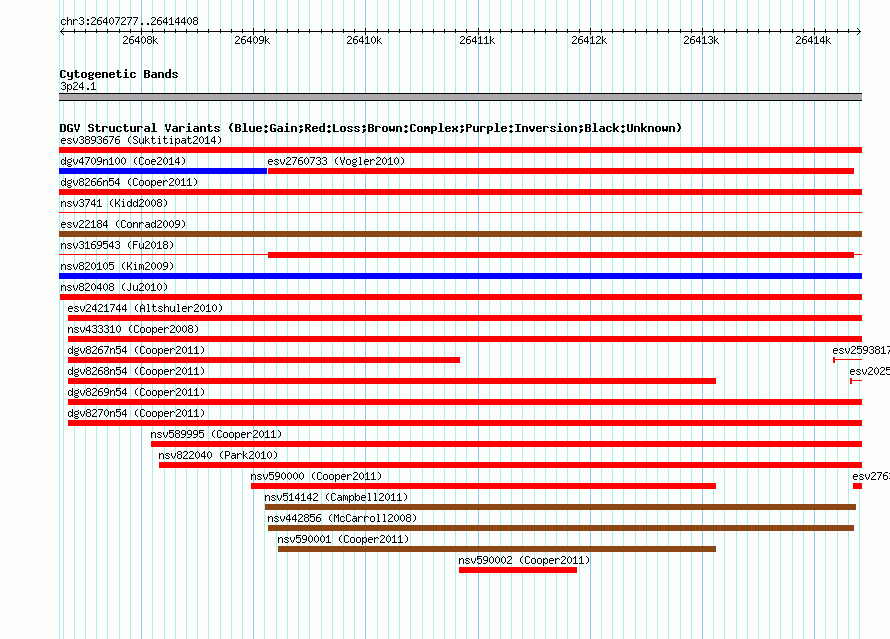Click the red bar of dgv8267n54
Screen dimensions: 890x639
264,360
